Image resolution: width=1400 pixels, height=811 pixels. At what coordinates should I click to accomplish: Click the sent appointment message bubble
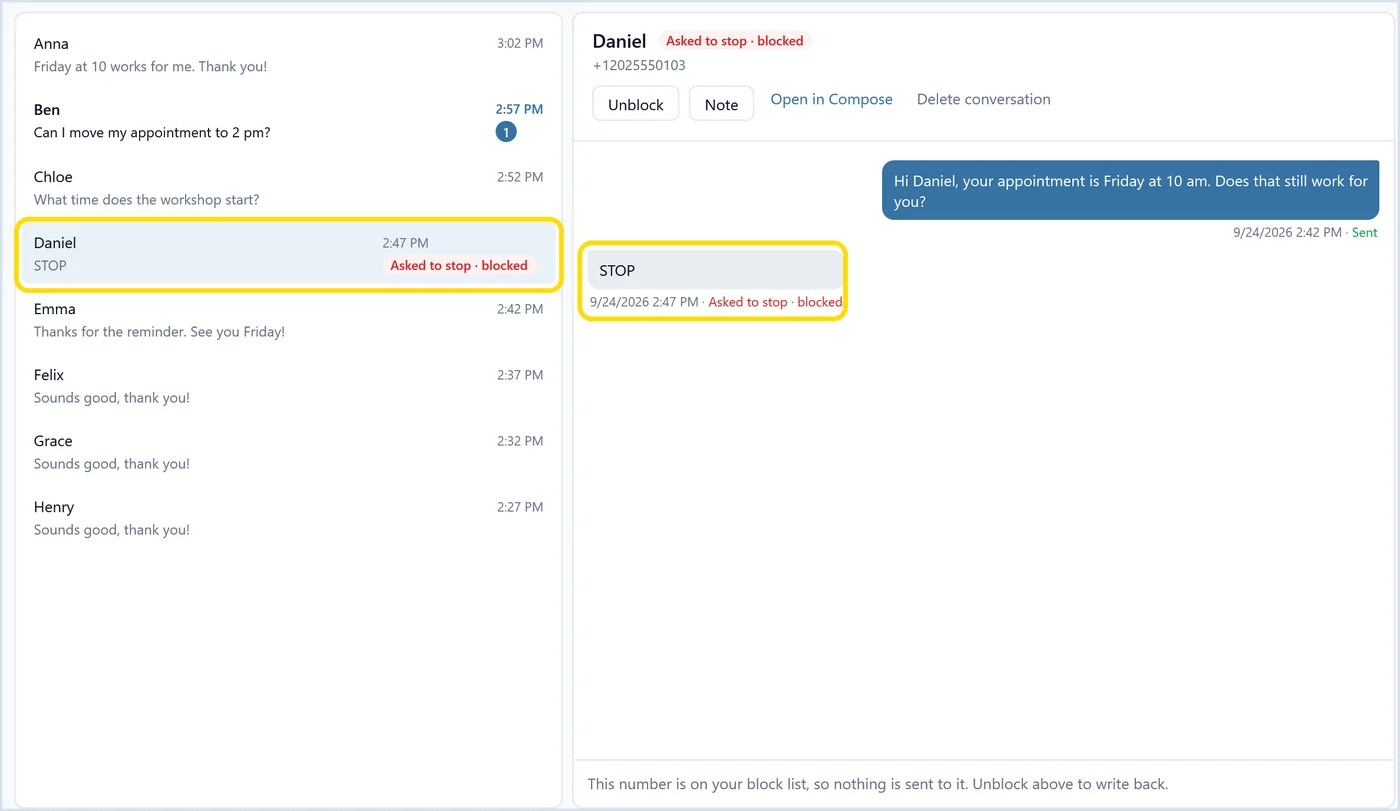click(x=1130, y=190)
